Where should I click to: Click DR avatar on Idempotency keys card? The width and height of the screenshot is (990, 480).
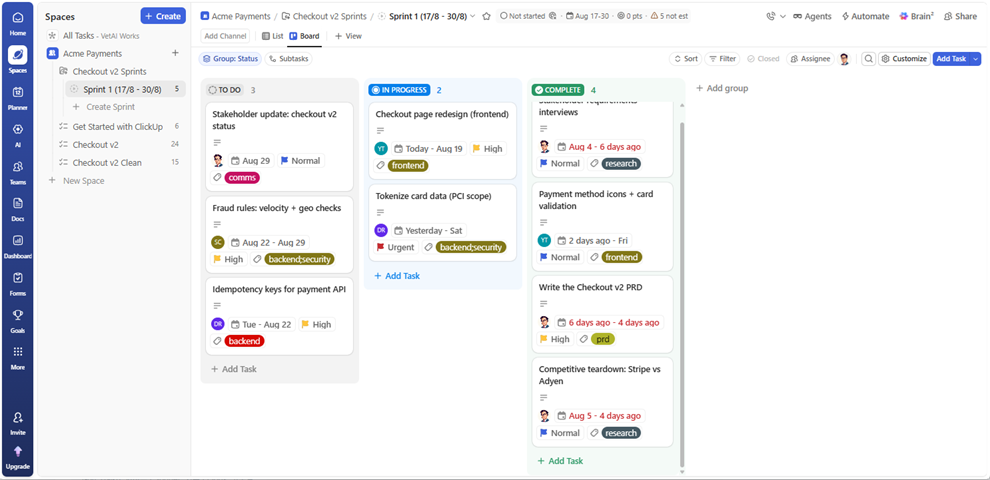point(218,324)
